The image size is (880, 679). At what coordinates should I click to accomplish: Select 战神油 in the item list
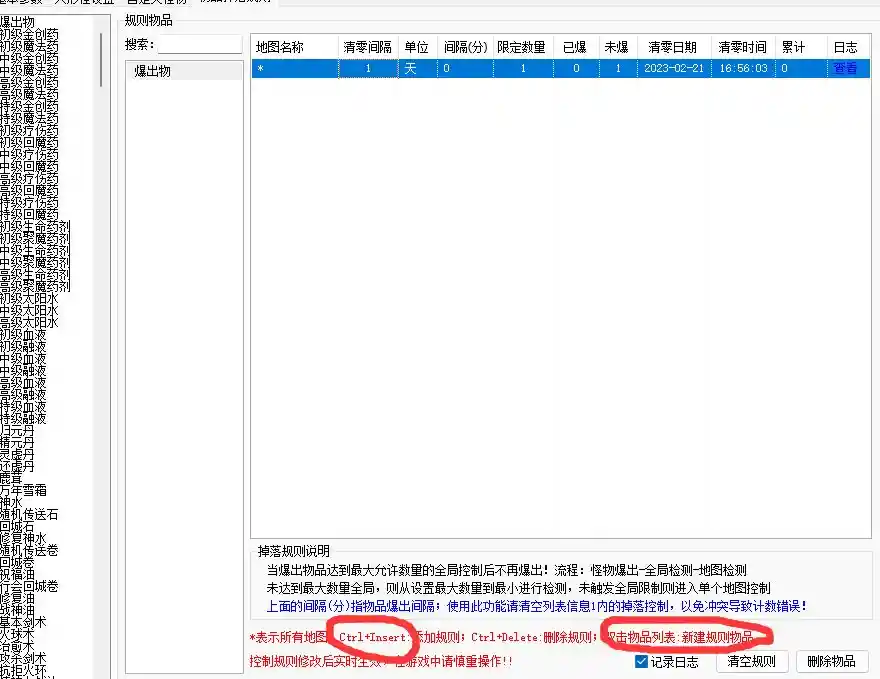(17, 611)
